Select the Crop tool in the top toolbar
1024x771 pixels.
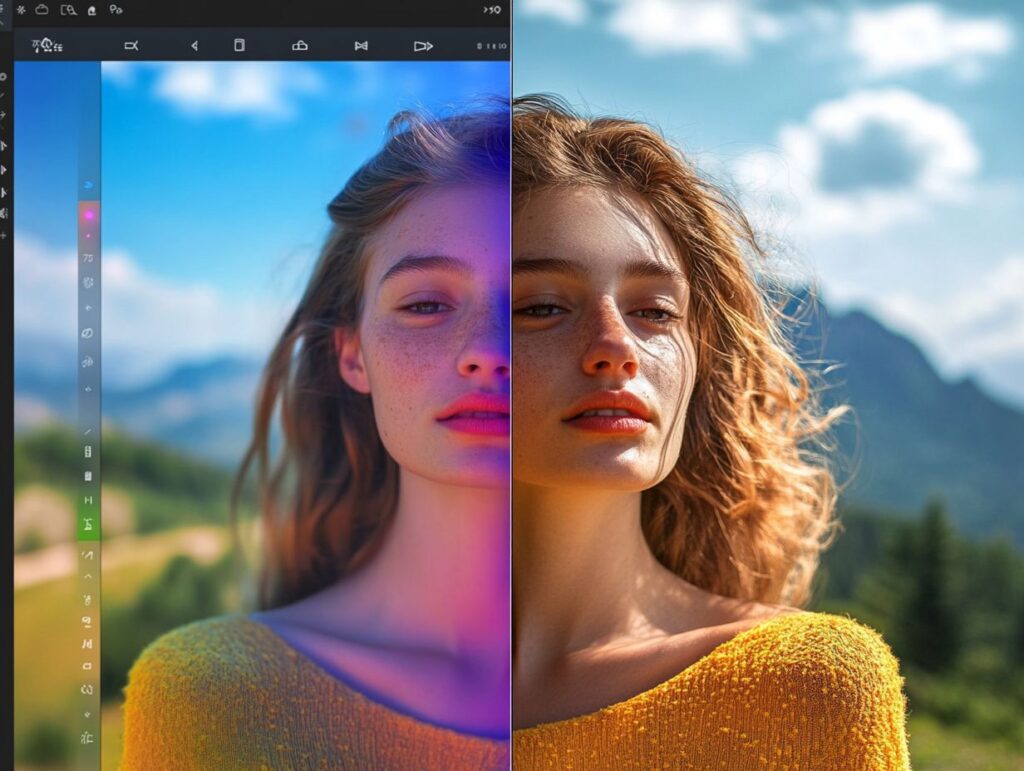130,45
